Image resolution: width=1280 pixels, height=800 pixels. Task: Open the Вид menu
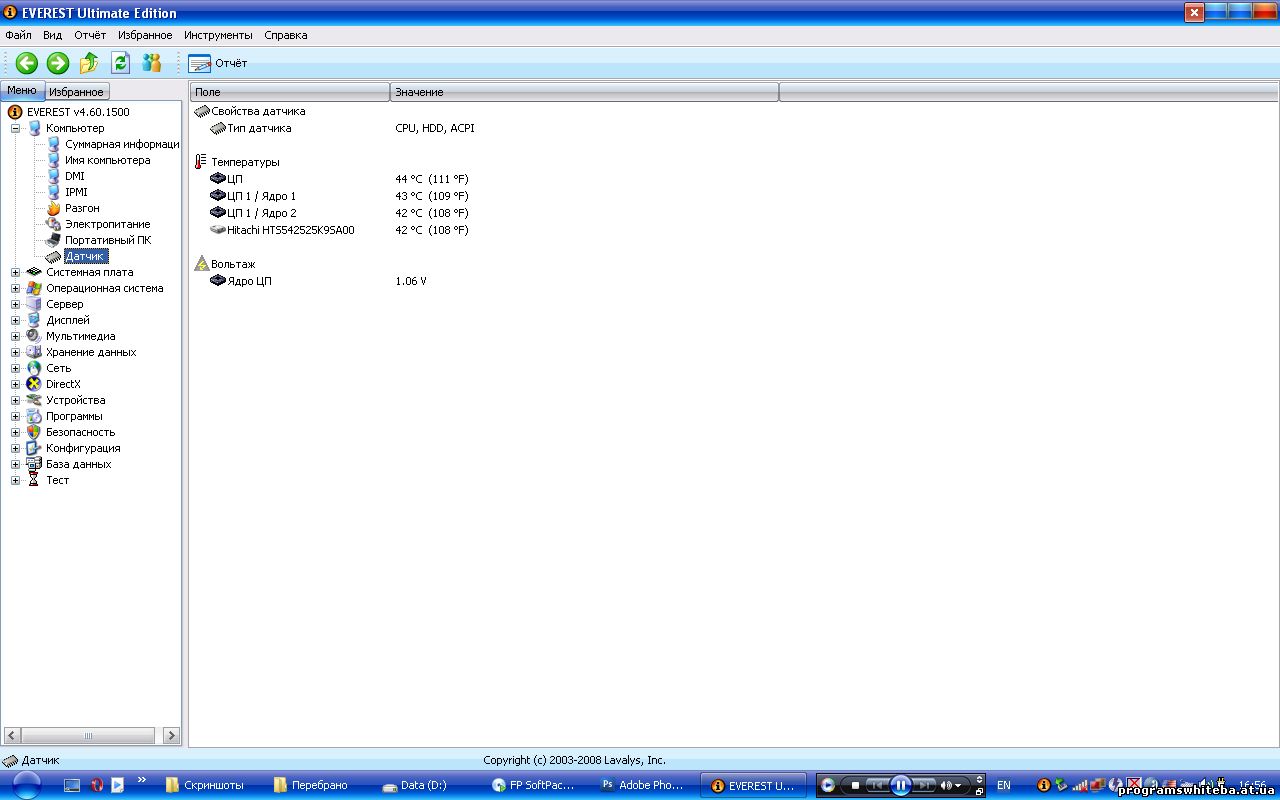[53, 35]
